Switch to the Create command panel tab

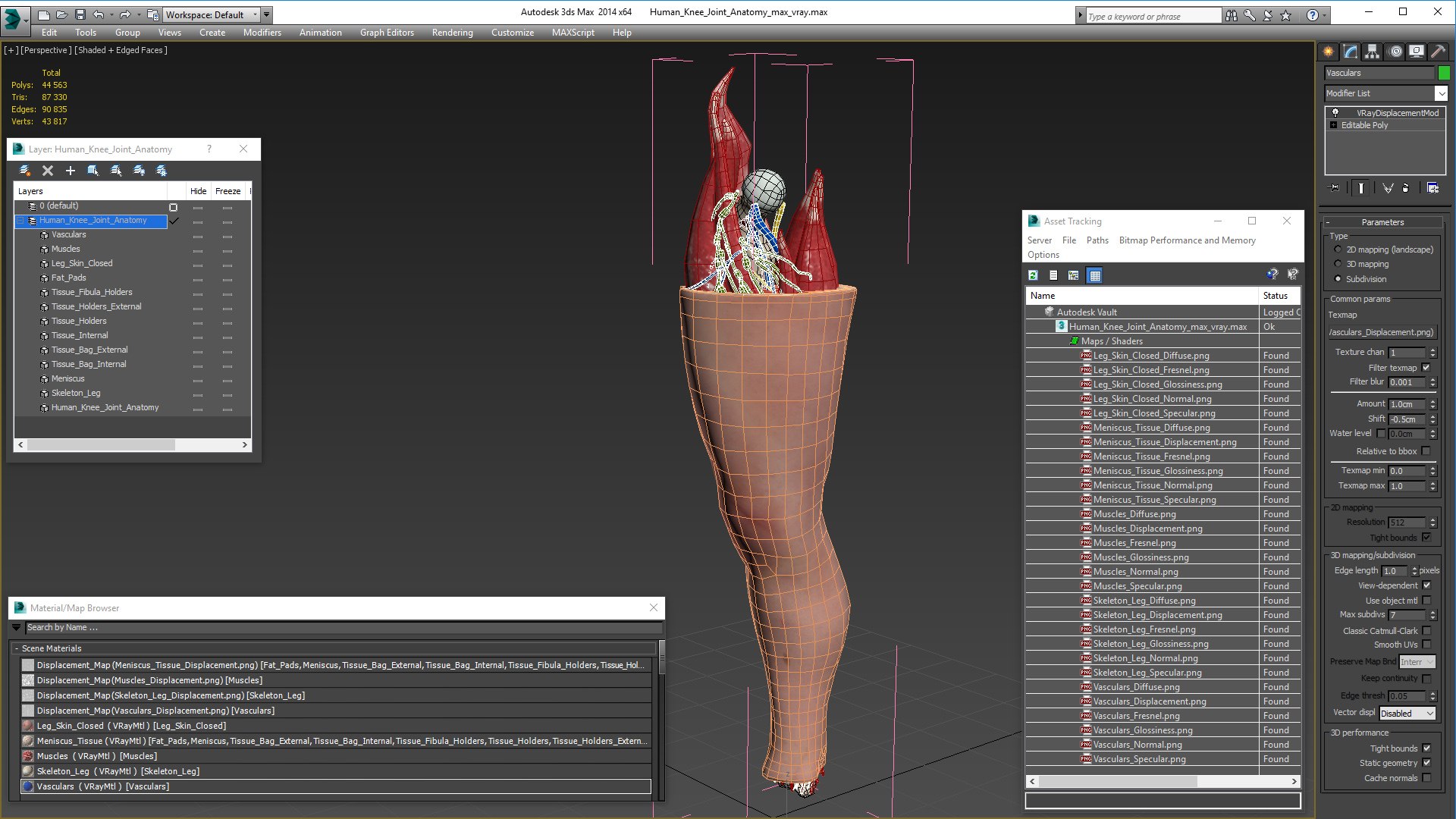click(1329, 52)
